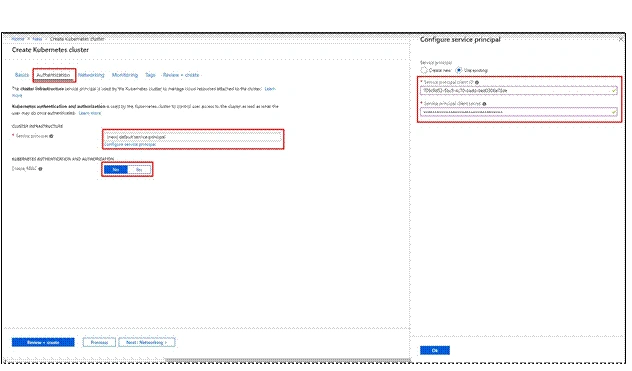Go to the Tags tab
This screenshot has height=371, width=632.
click(x=150, y=75)
